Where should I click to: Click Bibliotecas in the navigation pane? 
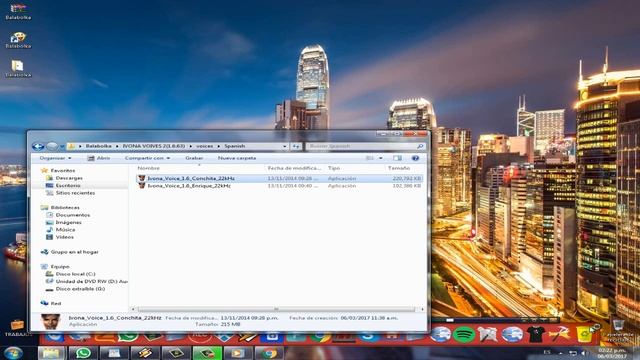65,207
